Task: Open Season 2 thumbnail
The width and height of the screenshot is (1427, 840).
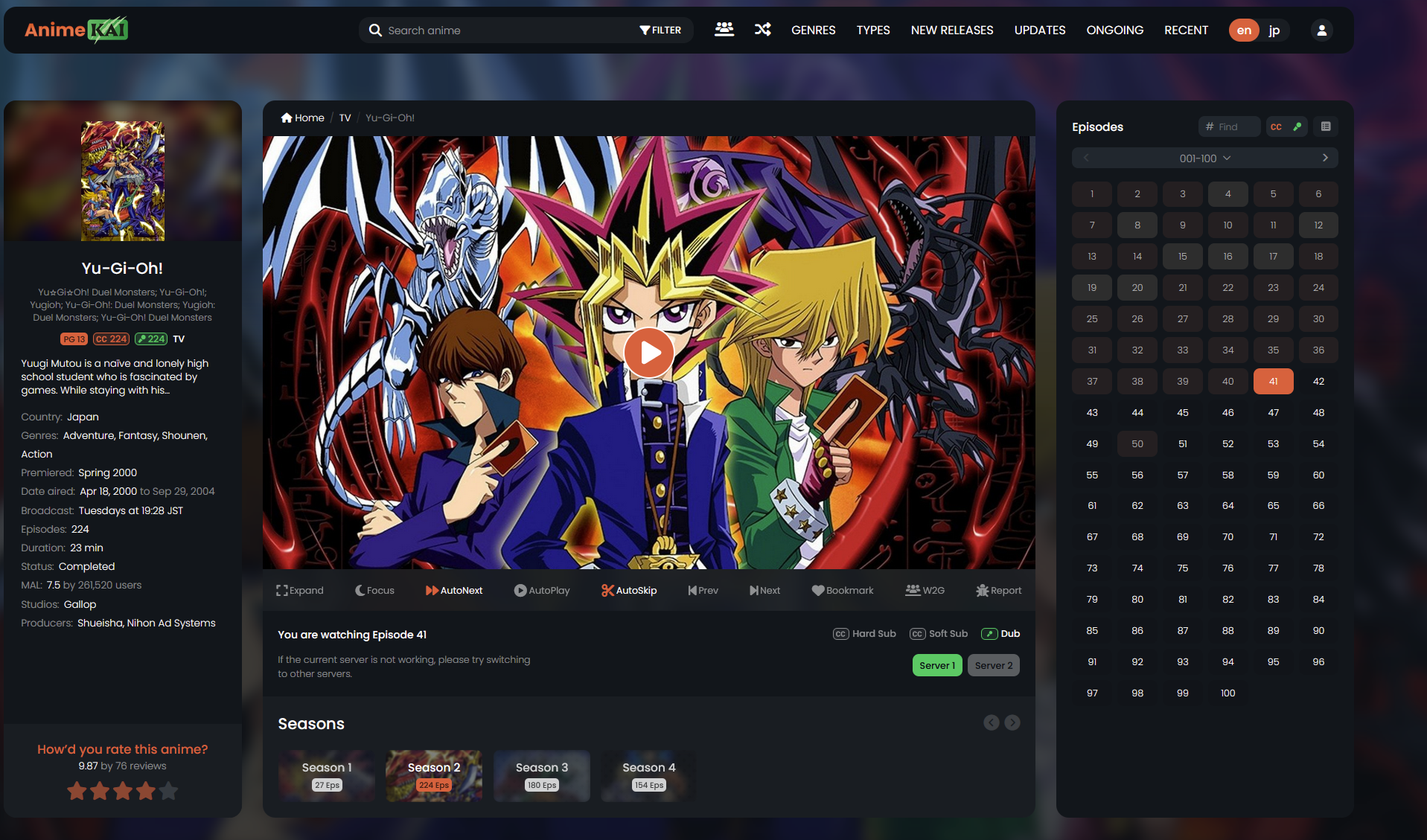Action: click(x=434, y=776)
